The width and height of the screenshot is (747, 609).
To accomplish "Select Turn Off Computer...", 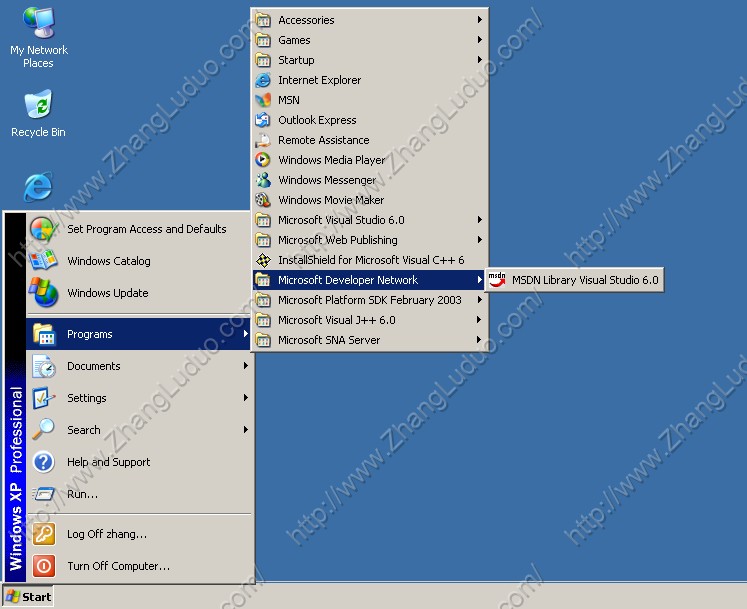I will coord(139,566).
